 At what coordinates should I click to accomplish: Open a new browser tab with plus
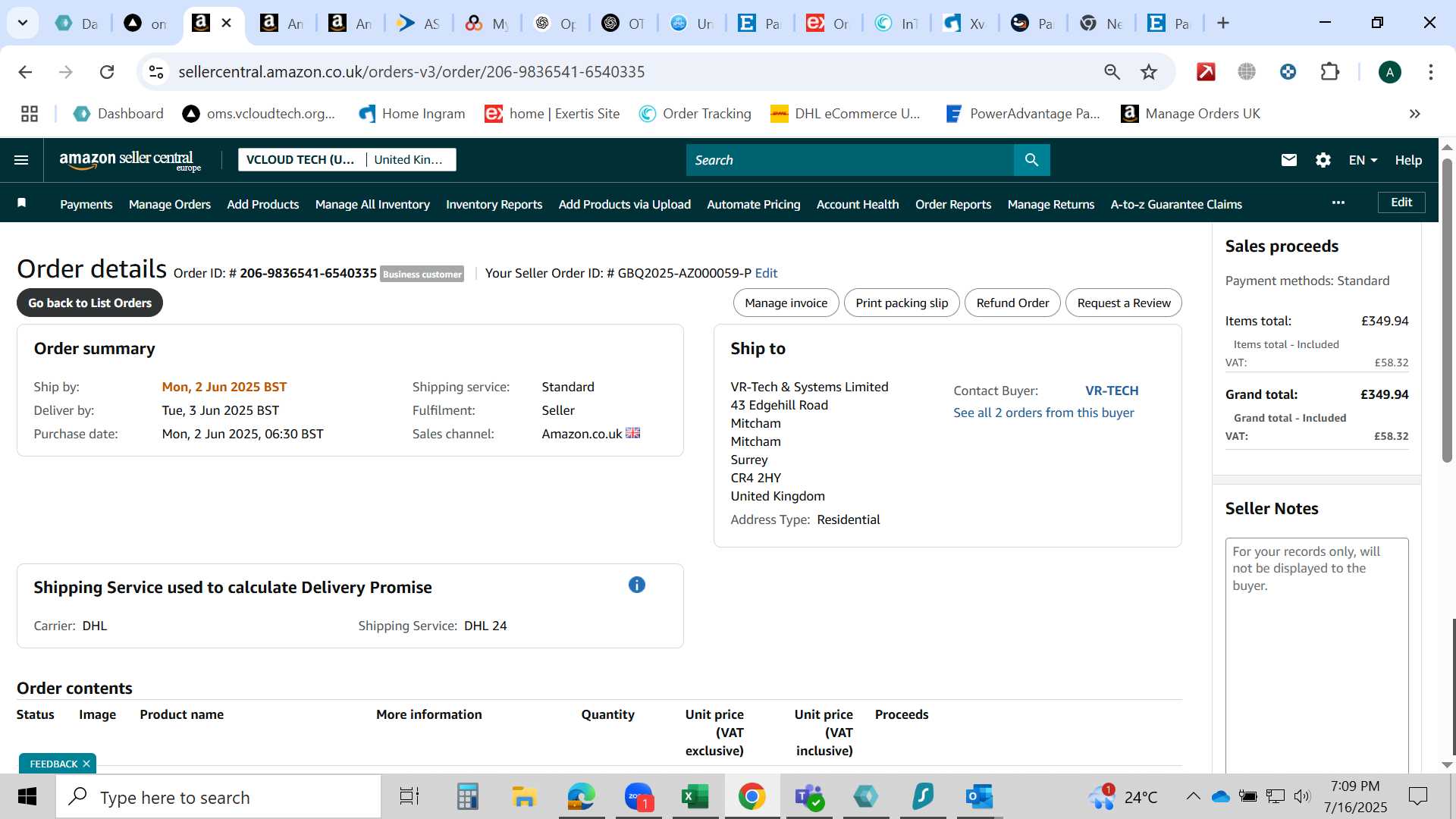(1222, 24)
